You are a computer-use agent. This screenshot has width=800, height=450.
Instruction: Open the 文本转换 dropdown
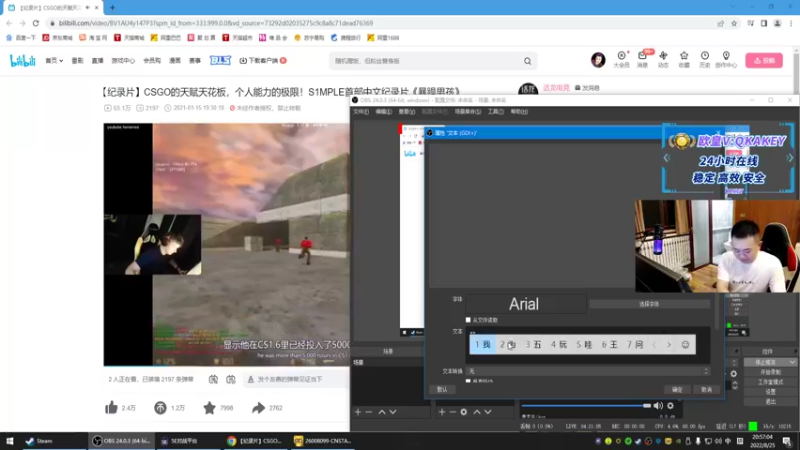[587, 371]
